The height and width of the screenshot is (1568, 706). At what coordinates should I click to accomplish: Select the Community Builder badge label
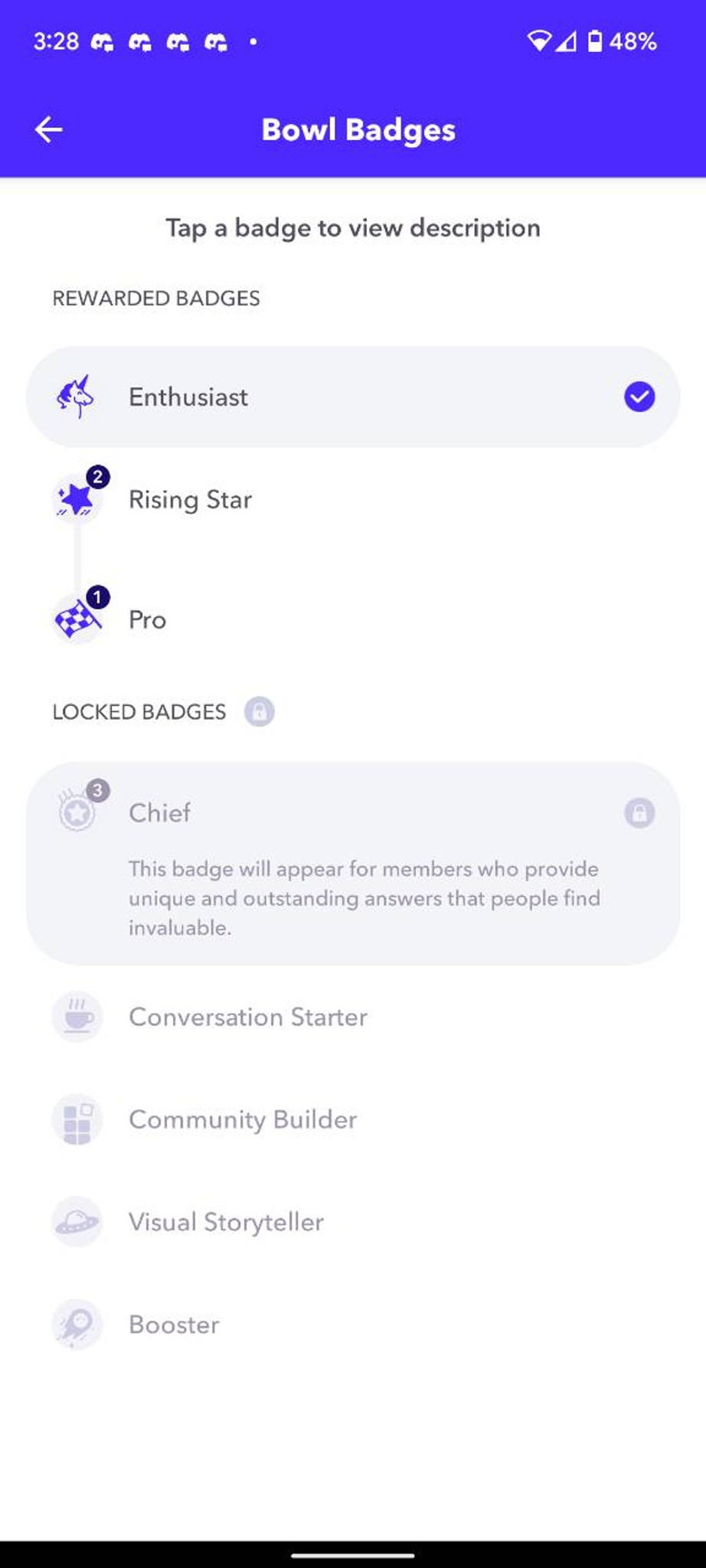tap(243, 1119)
